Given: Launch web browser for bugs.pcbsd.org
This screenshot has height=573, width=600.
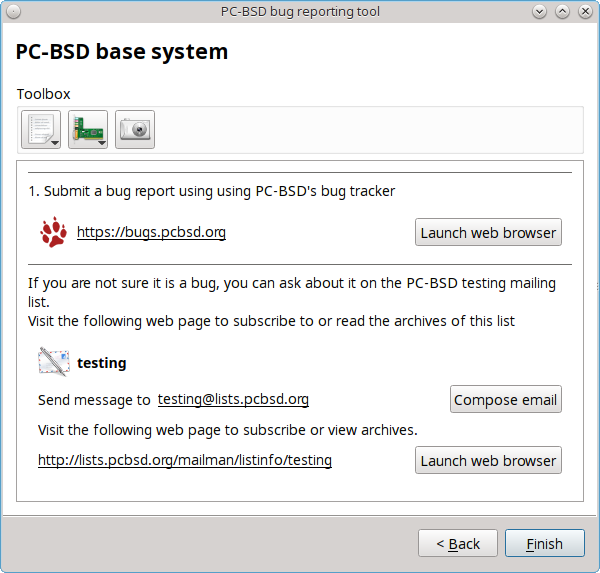Looking at the screenshot, I should [488, 232].
